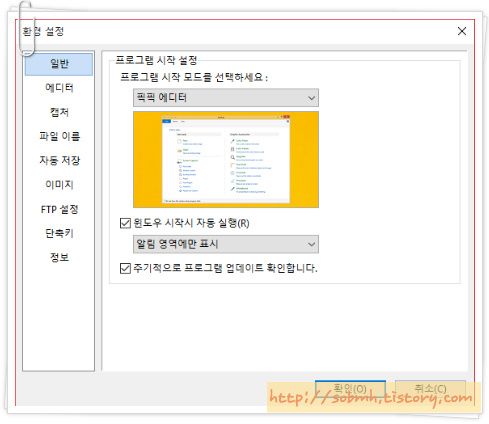This screenshot has height=424, width=489.
Task: Select the 일반 settings category
Action: coord(59,64)
